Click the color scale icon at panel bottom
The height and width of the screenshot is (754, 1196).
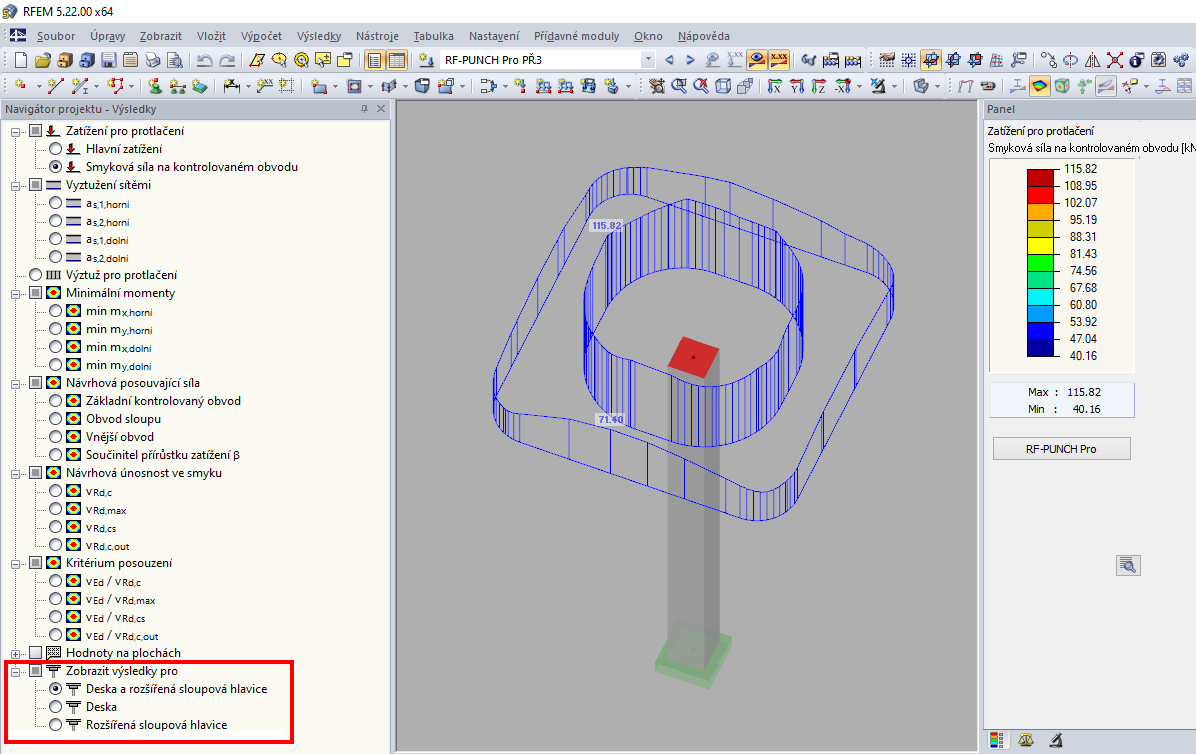coord(996,740)
